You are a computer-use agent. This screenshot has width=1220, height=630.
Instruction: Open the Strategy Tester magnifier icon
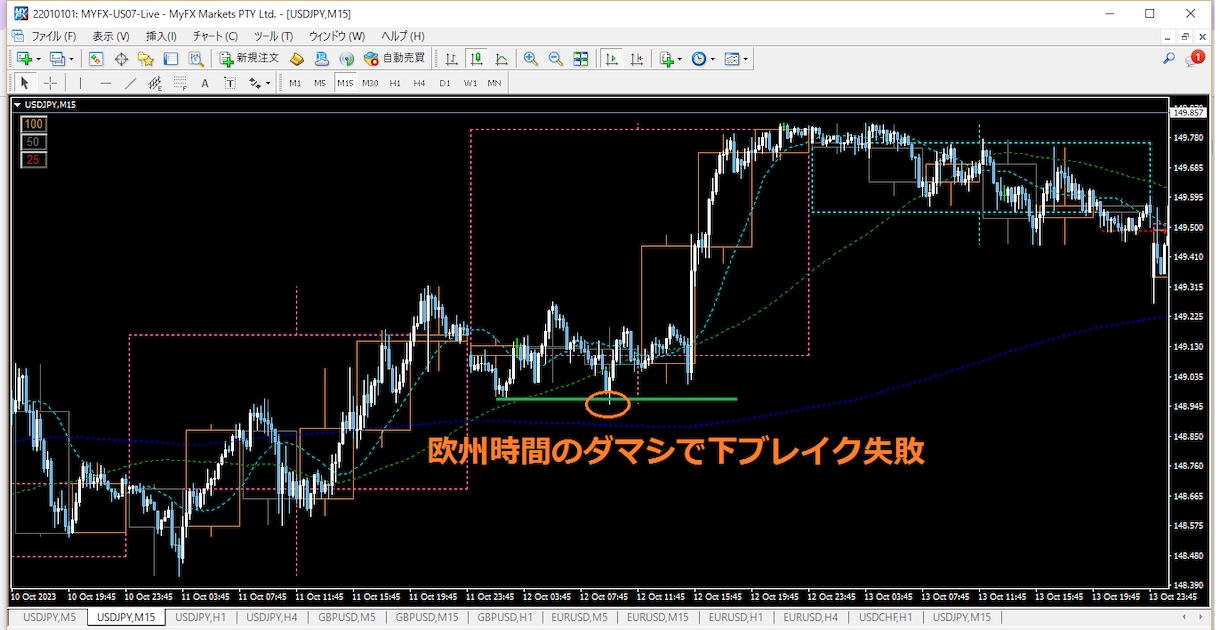click(x=196, y=59)
